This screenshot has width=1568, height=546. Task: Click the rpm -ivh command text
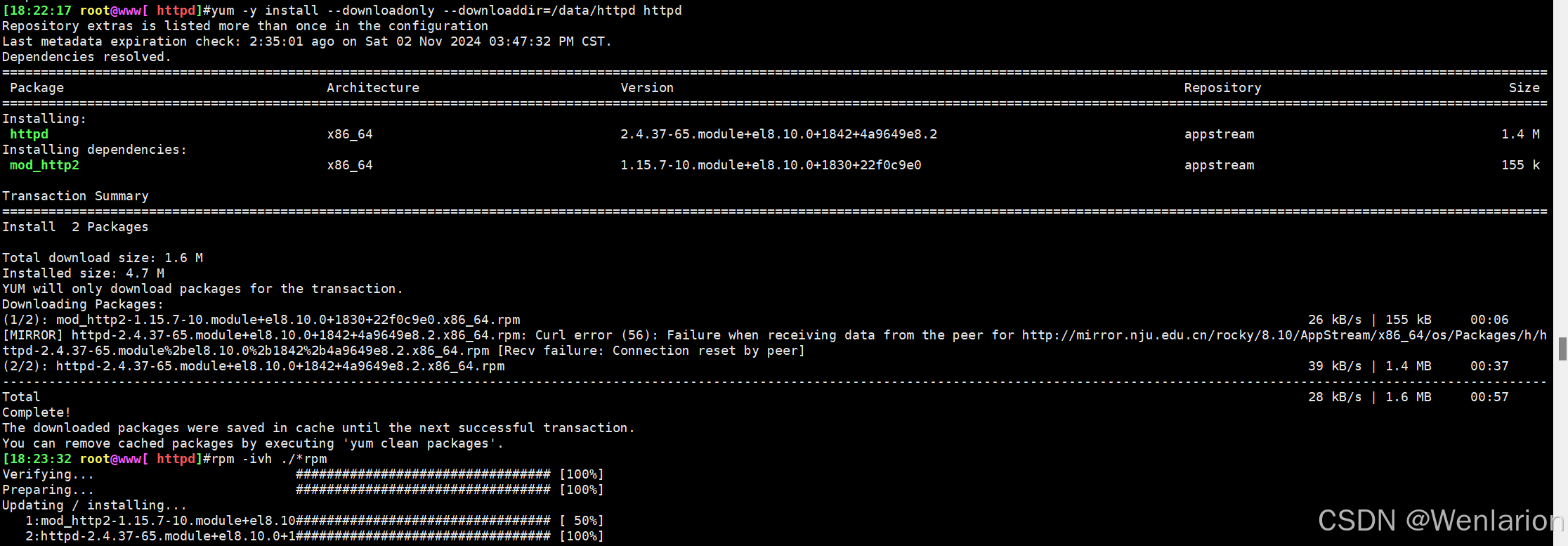pos(269,459)
